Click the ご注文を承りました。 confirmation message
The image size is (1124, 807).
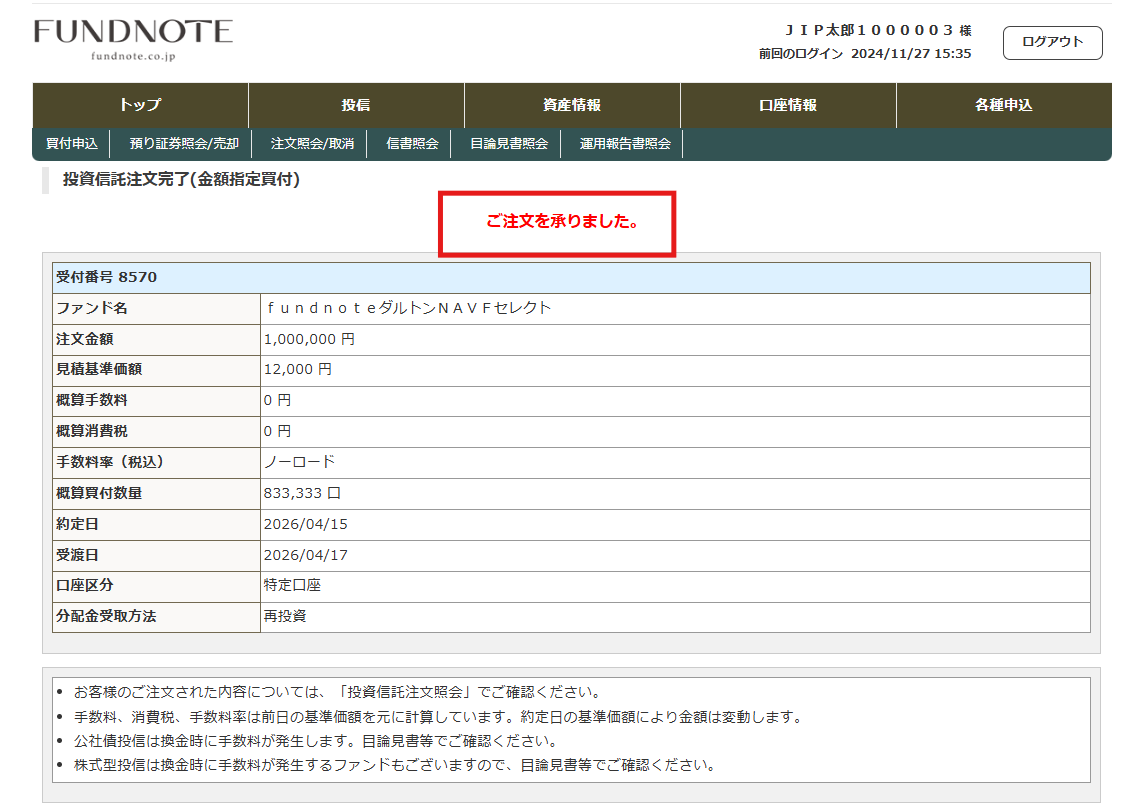tap(562, 222)
